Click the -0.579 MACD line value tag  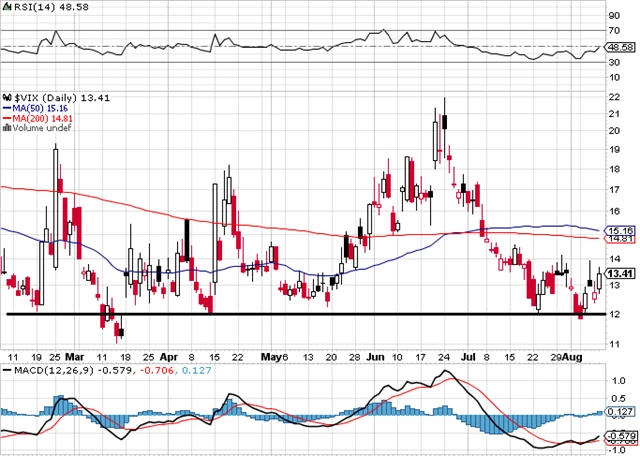click(621, 435)
